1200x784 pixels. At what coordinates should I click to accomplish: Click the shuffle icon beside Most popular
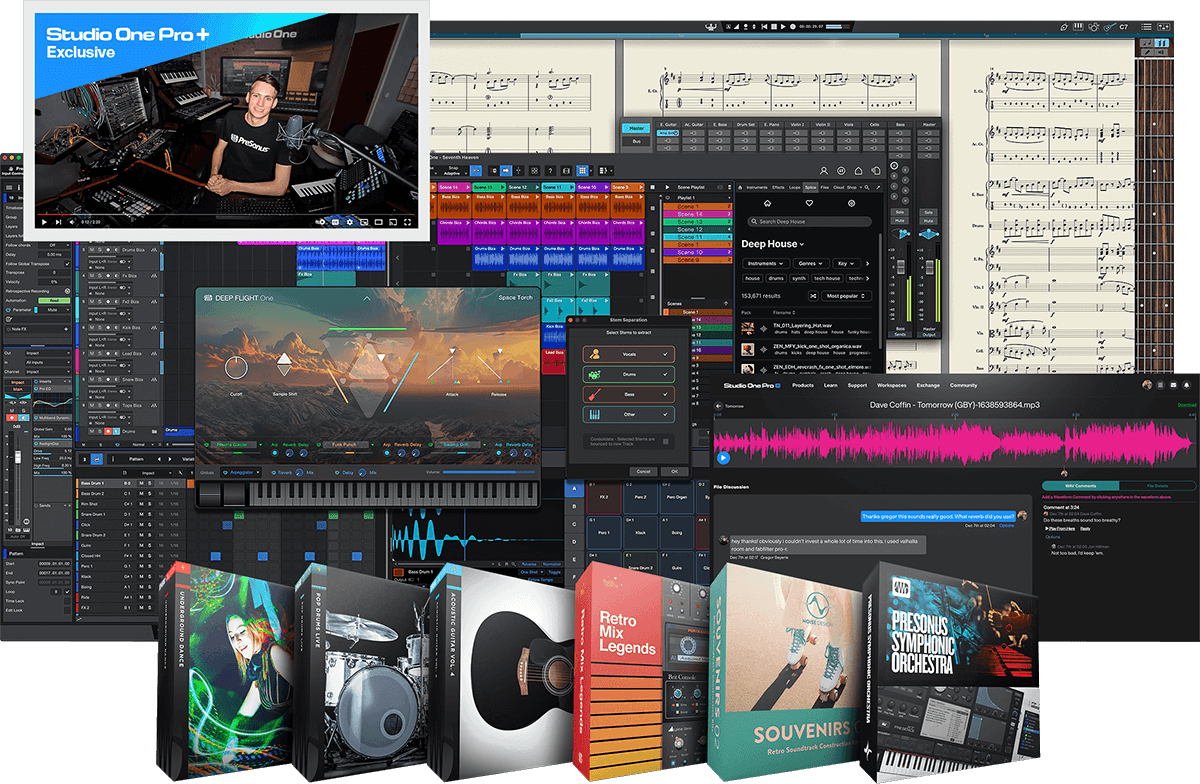pyautogui.click(x=812, y=296)
